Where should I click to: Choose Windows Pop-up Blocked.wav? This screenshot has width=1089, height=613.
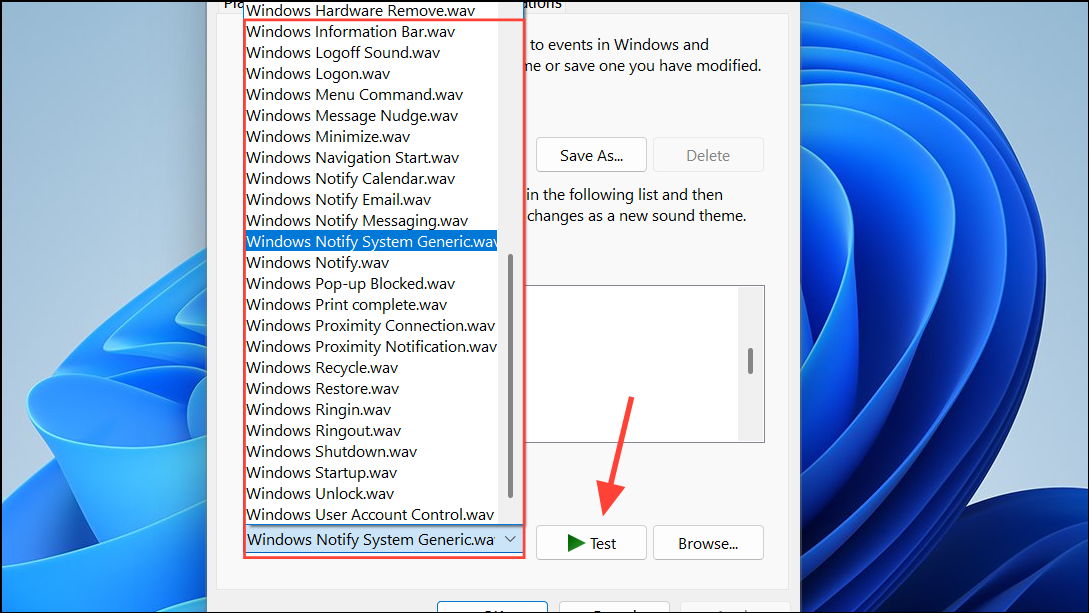point(372,284)
